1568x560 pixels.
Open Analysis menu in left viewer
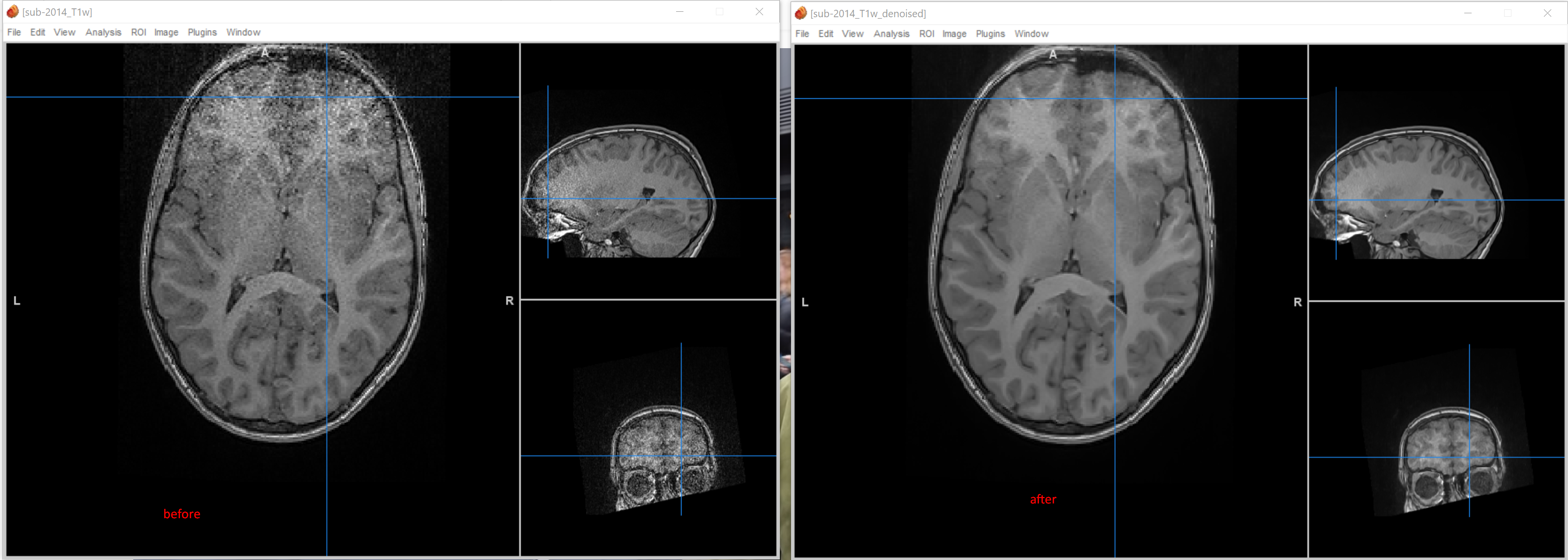pyautogui.click(x=103, y=32)
